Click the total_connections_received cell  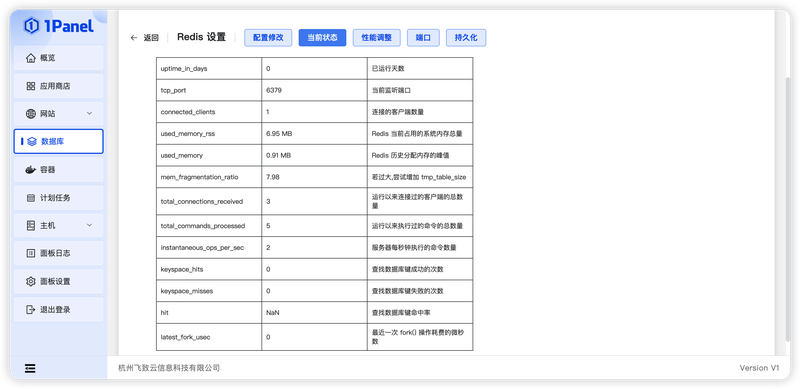(x=209, y=201)
